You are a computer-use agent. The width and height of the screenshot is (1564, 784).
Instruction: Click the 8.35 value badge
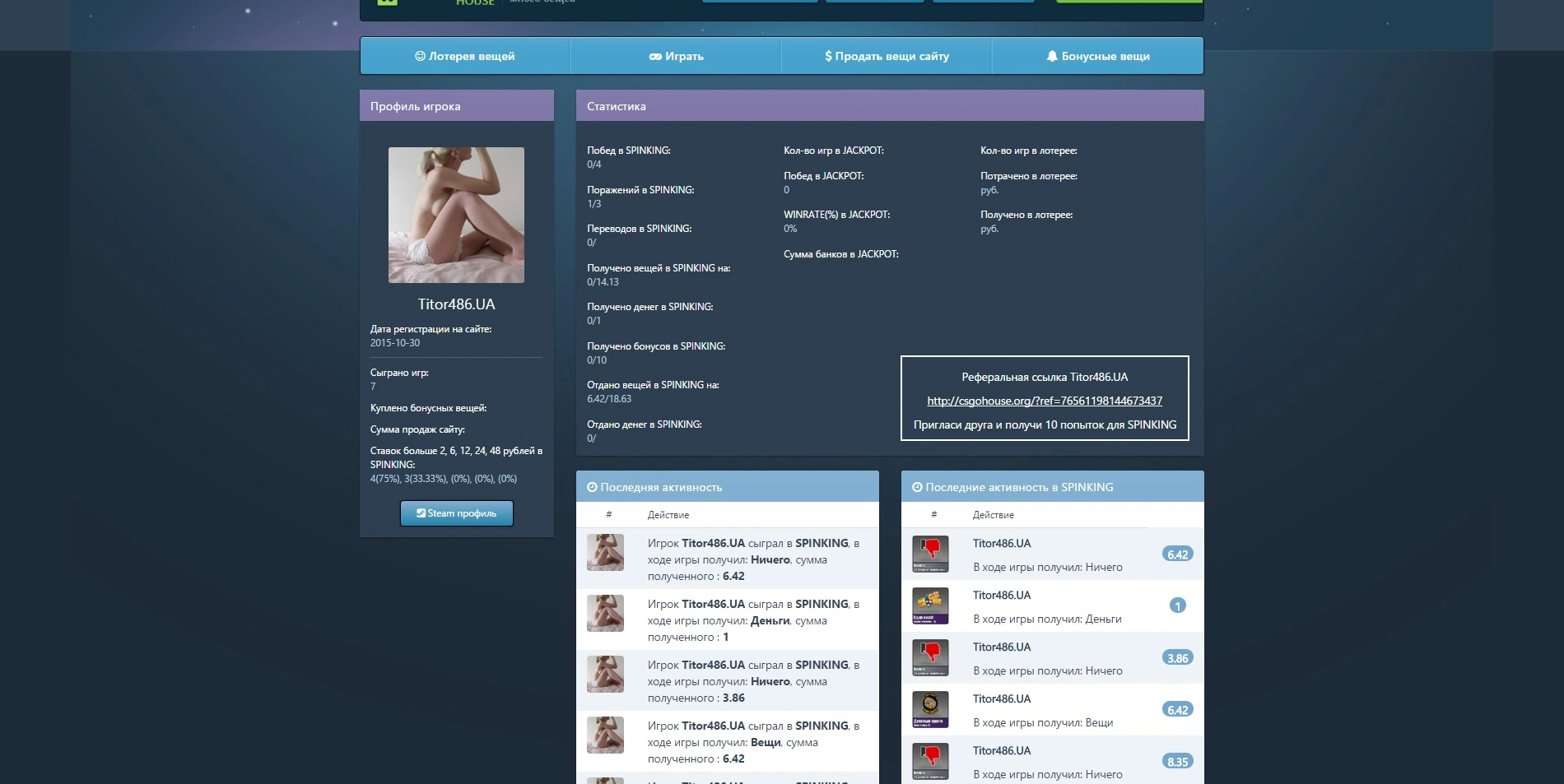[1177, 762]
